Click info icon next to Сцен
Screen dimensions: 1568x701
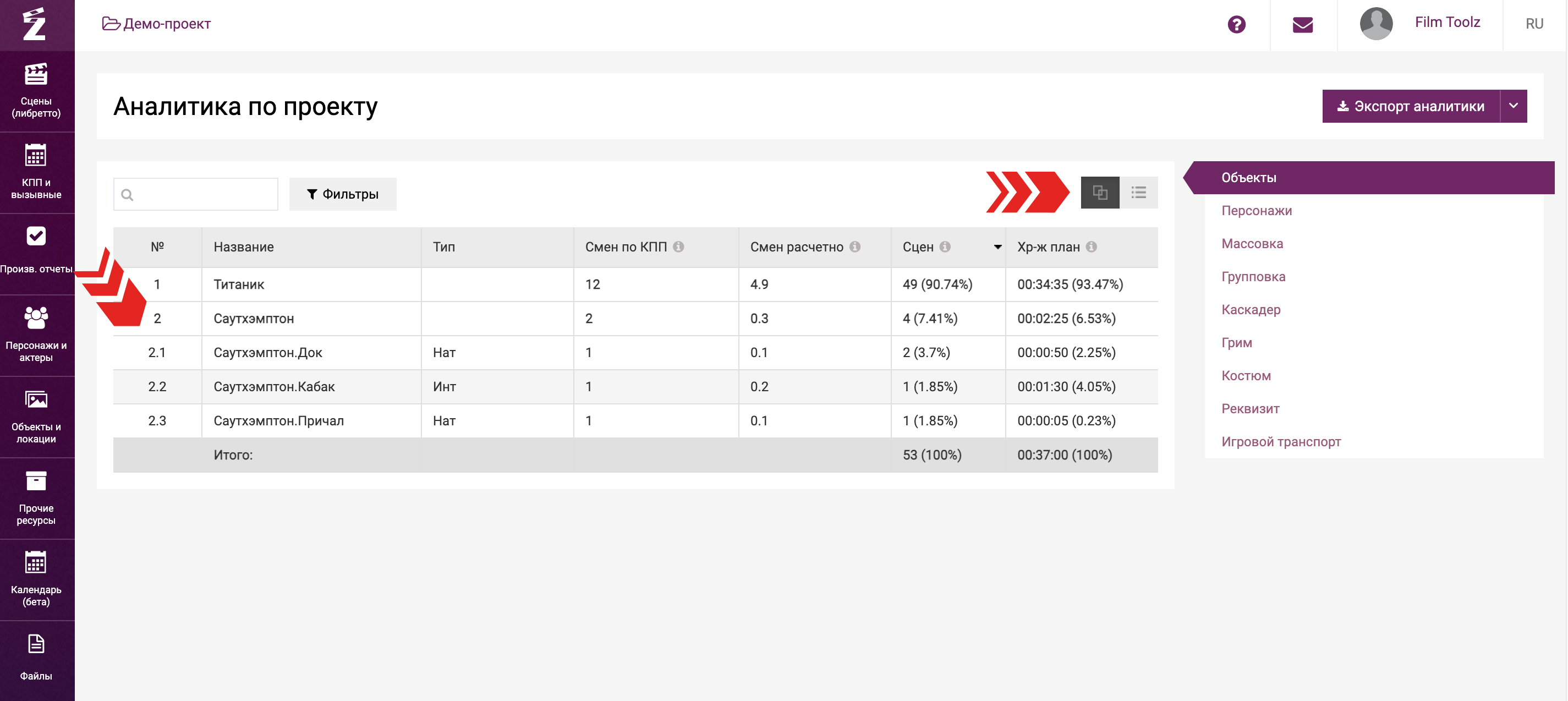point(945,247)
